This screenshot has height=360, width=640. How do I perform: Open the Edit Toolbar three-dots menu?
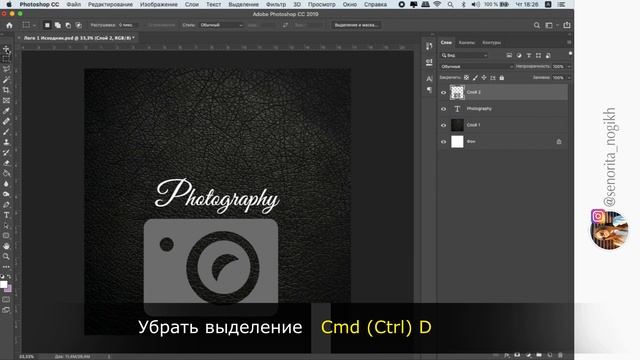[6, 267]
